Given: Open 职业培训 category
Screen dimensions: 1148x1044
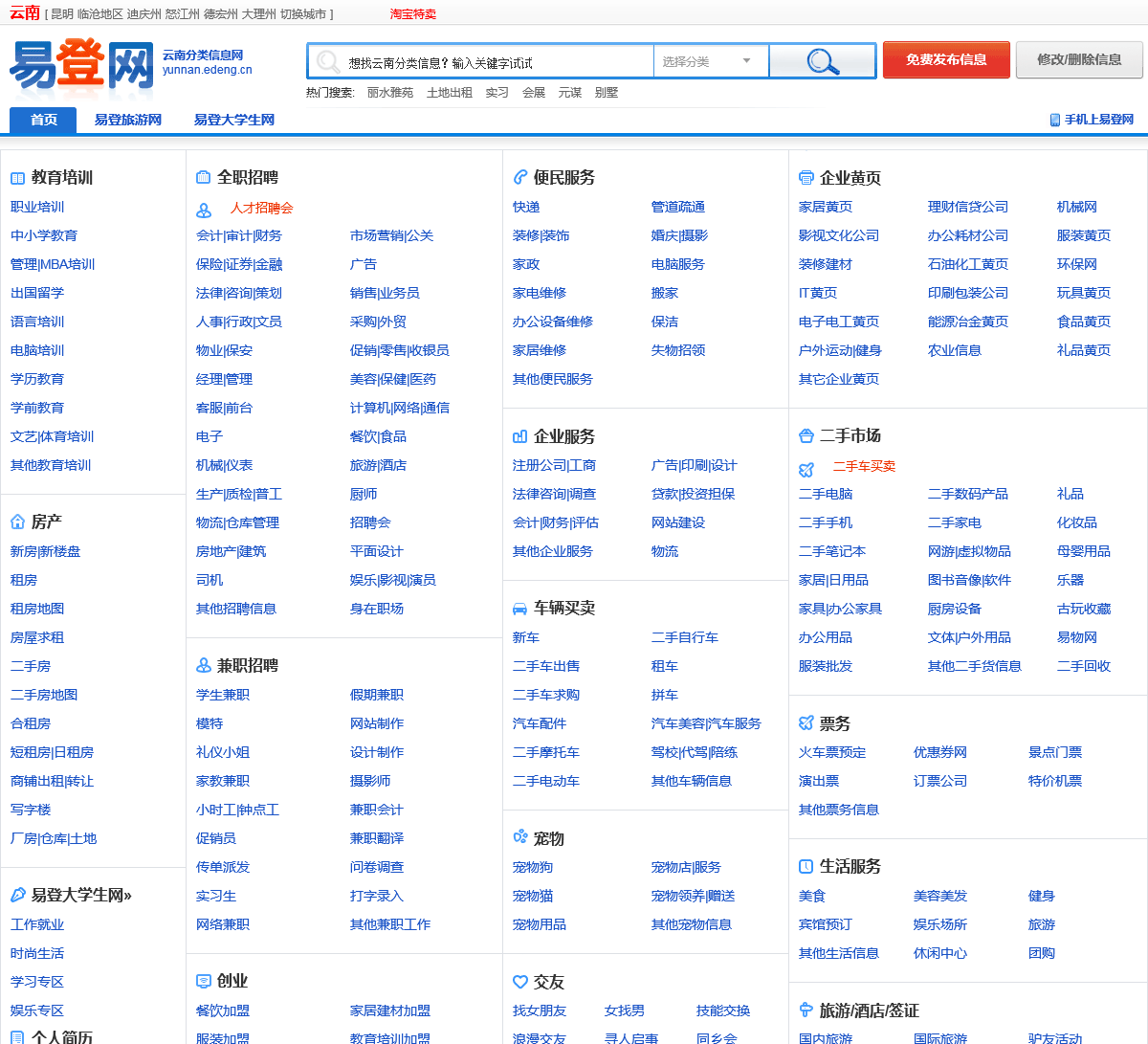Looking at the screenshot, I should (37, 207).
